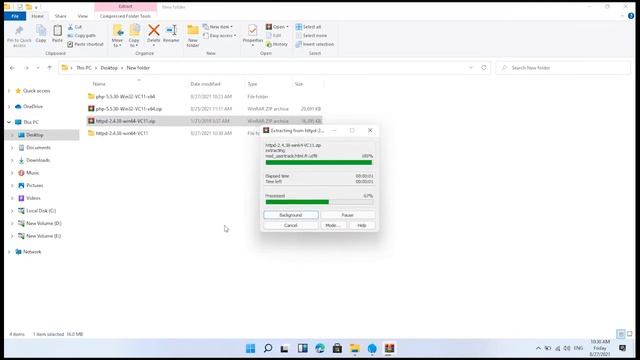Screen dimensions: 640x360
Task: Open address bar history dropdown
Action: (471, 68)
